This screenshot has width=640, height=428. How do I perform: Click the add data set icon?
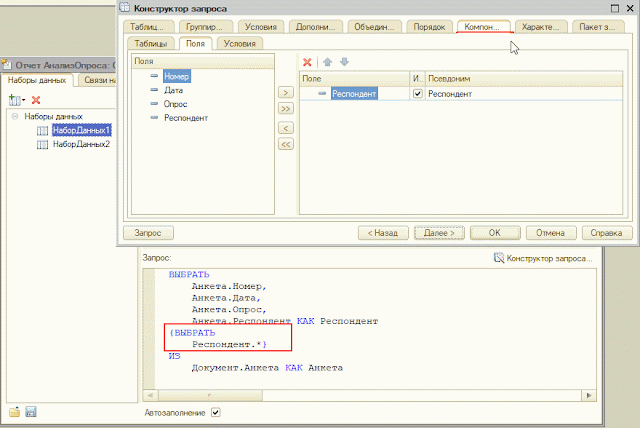14,100
